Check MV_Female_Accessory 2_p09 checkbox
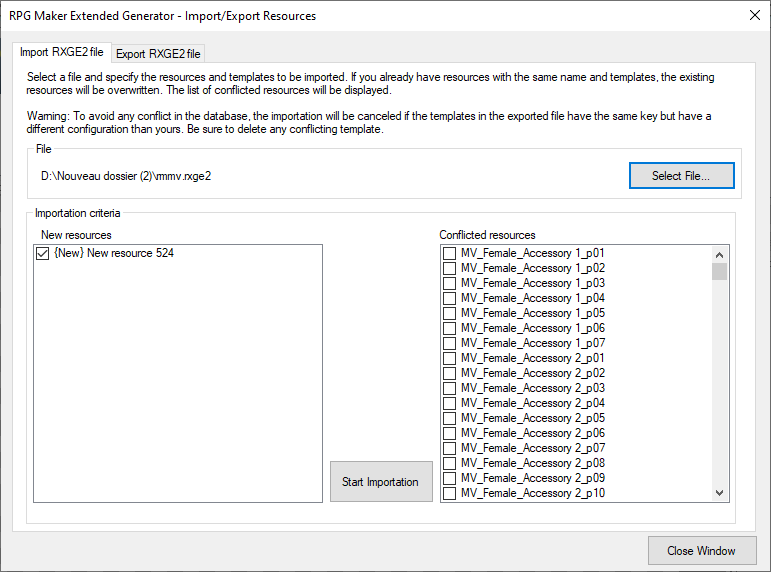 [x=449, y=478]
